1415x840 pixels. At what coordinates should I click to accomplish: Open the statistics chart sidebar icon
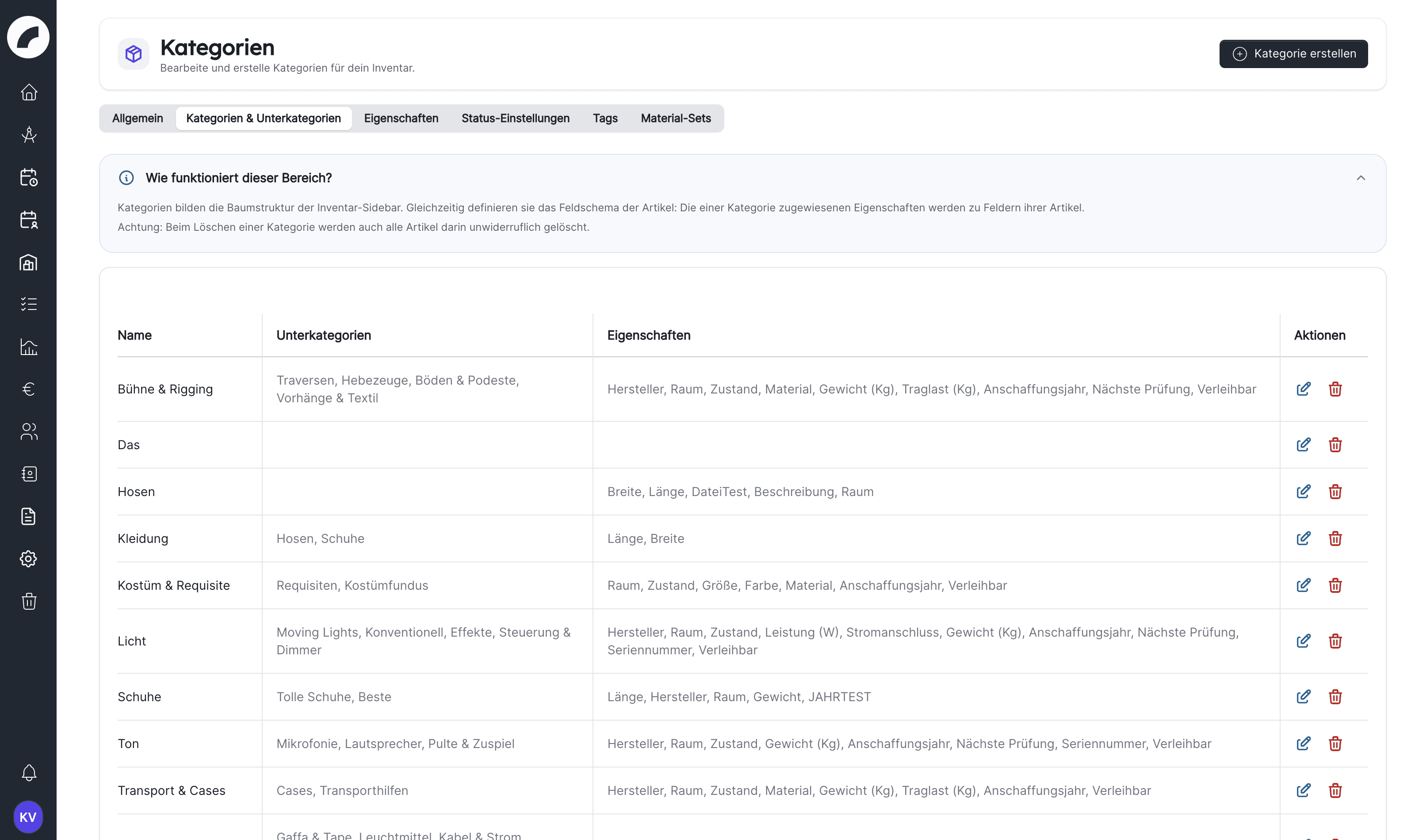coord(28,347)
